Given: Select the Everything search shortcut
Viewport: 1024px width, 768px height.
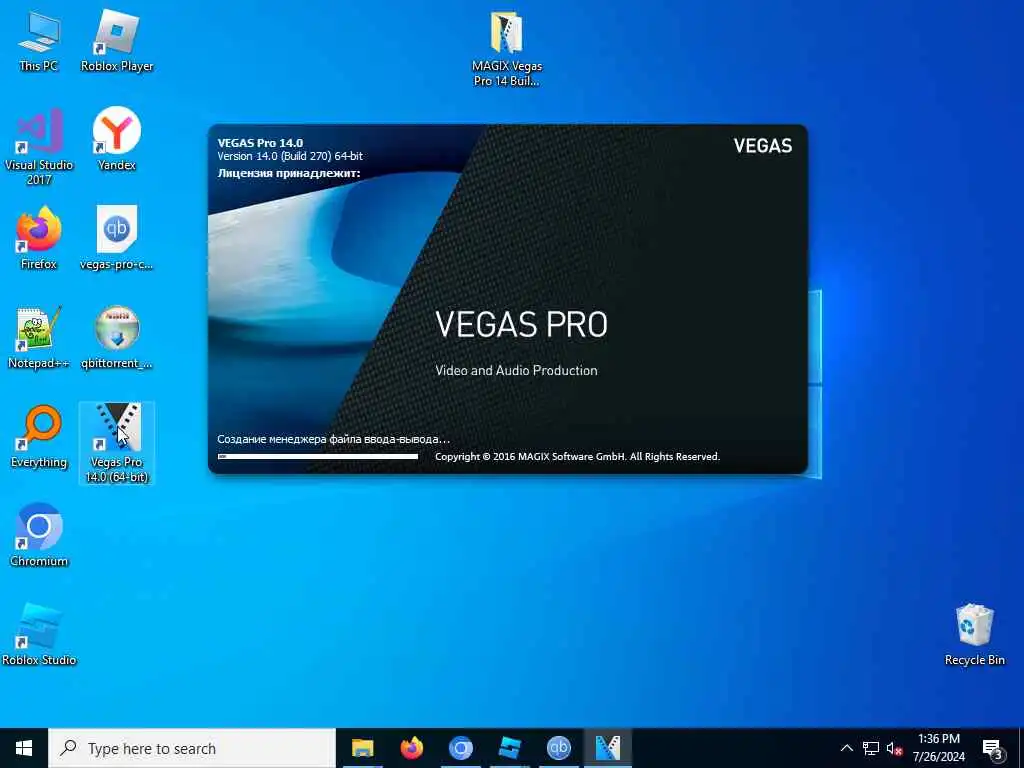Looking at the screenshot, I should (x=39, y=437).
